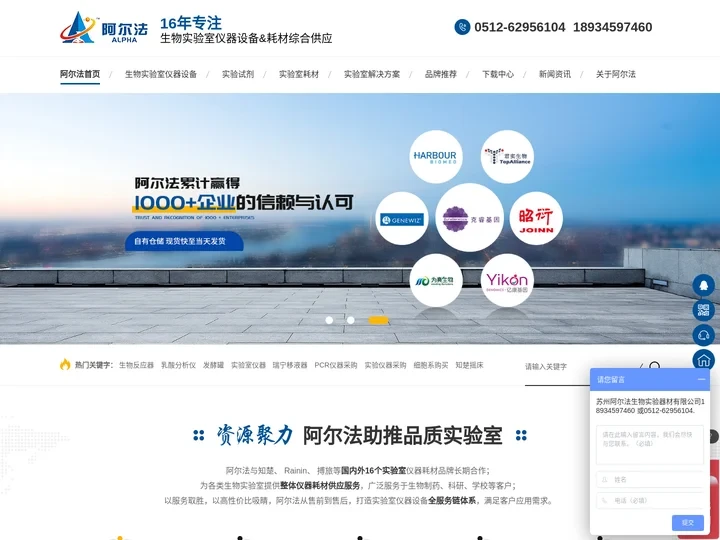This screenshot has height=540, width=720.
Task: Click the 发酵罐 keyword link
Action: click(214, 365)
